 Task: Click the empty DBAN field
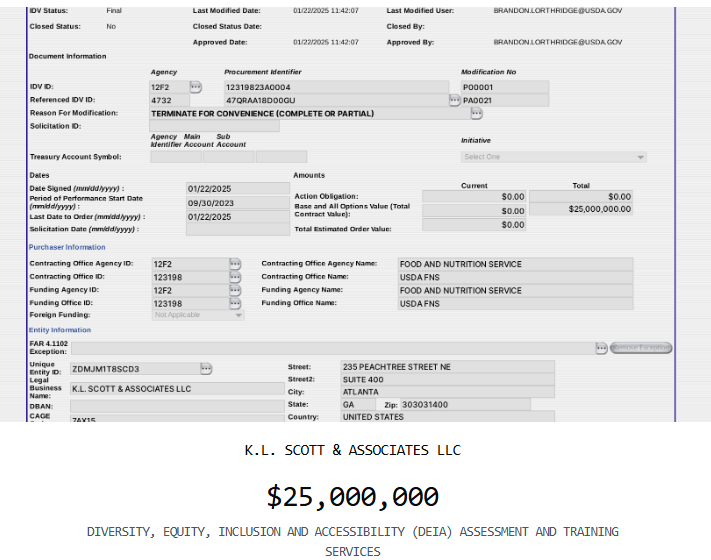(x=177, y=406)
